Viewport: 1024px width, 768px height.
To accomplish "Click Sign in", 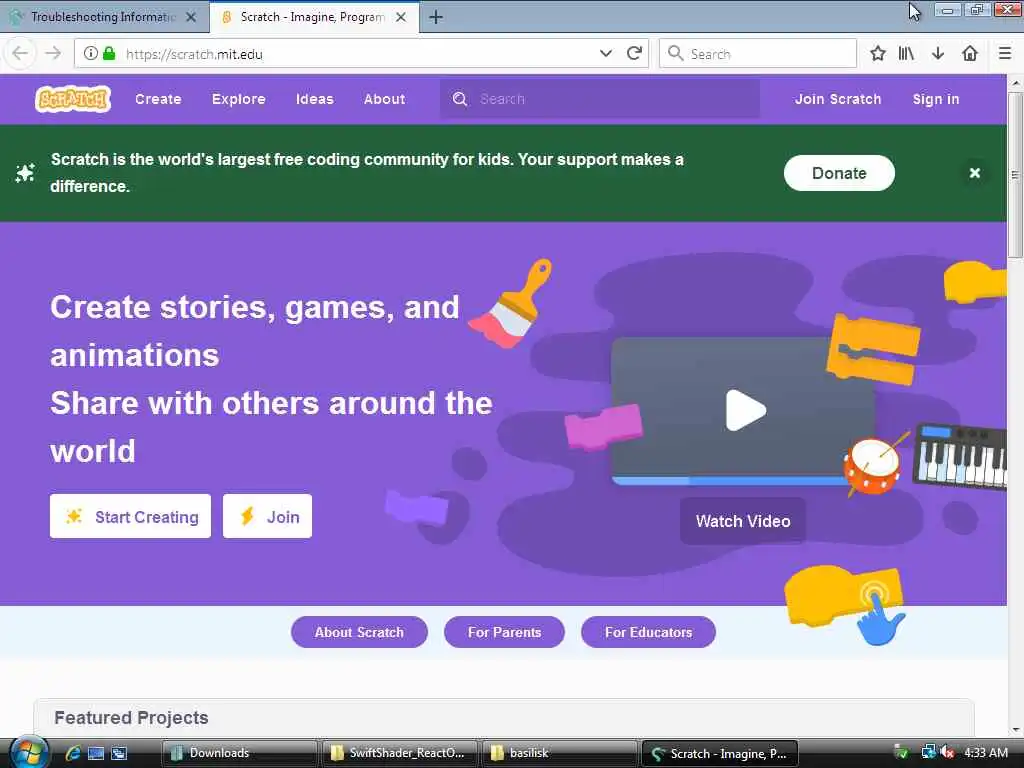I will coord(936,99).
